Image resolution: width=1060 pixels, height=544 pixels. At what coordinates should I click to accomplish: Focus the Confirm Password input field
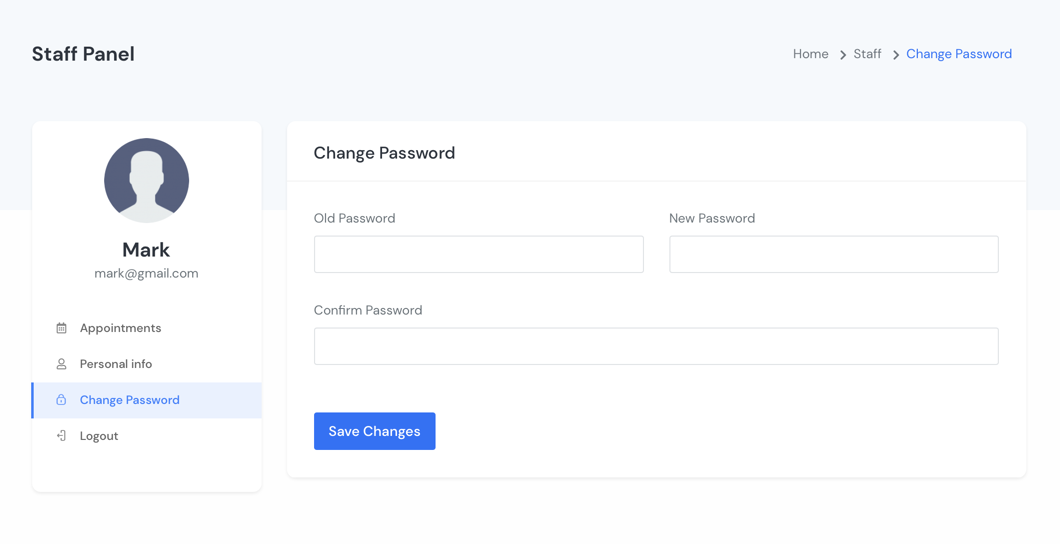(656, 346)
